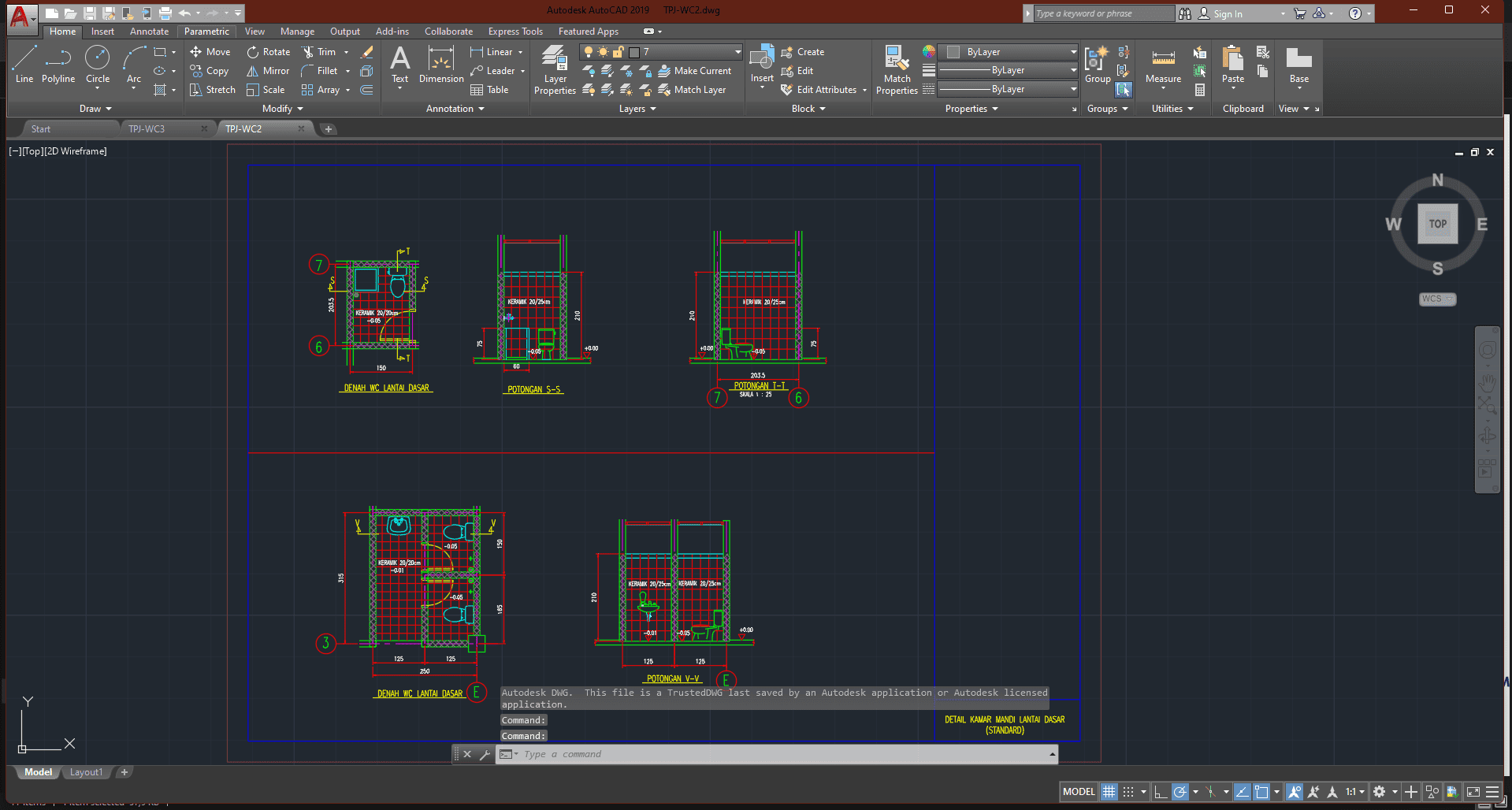This screenshot has height=810, width=1512.
Task: Toggle the drawing grid display
Action: point(1109,792)
